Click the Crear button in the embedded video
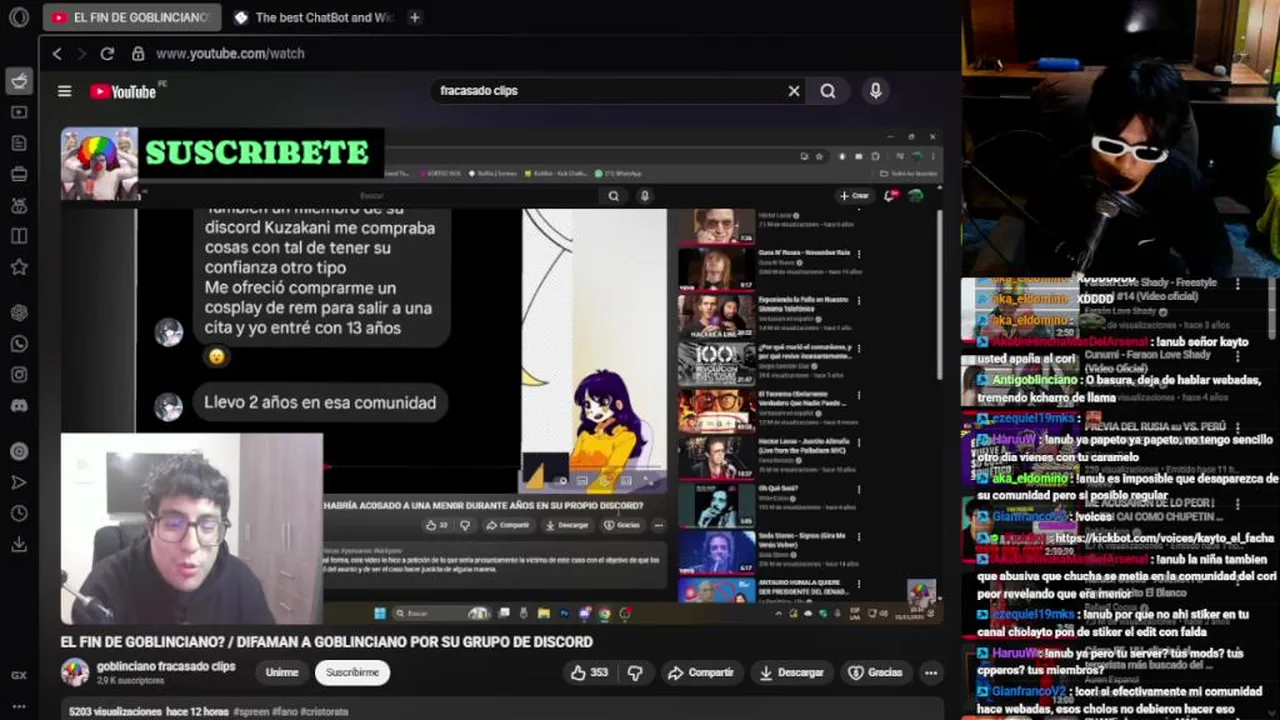1280x720 pixels. (854, 196)
